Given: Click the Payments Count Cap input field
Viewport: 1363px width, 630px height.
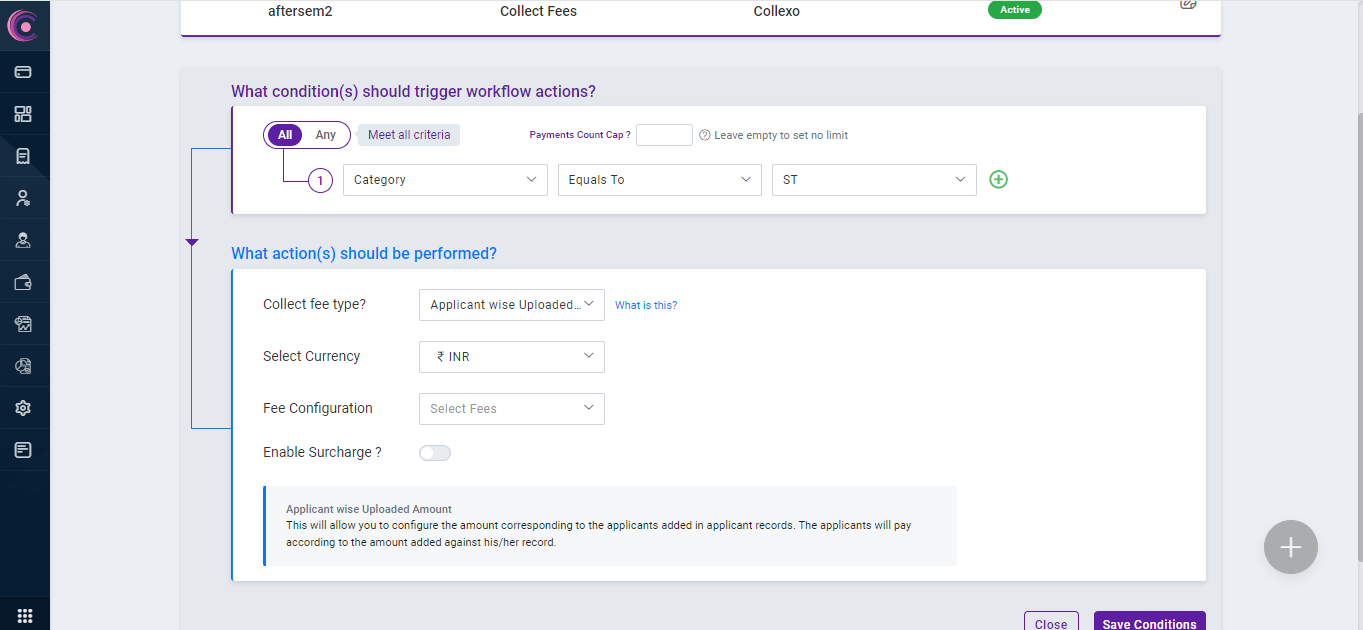Looking at the screenshot, I should [x=664, y=135].
